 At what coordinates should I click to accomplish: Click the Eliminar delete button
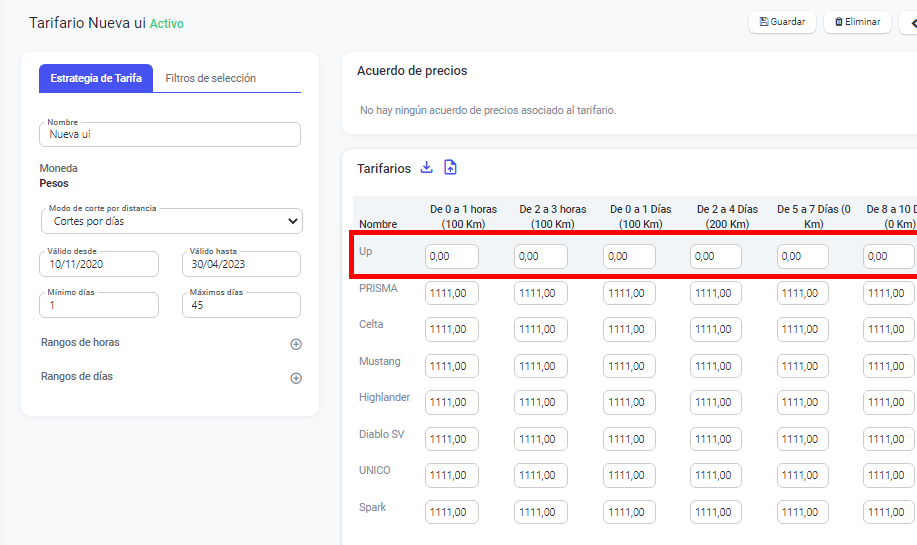(x=857, y=22)
